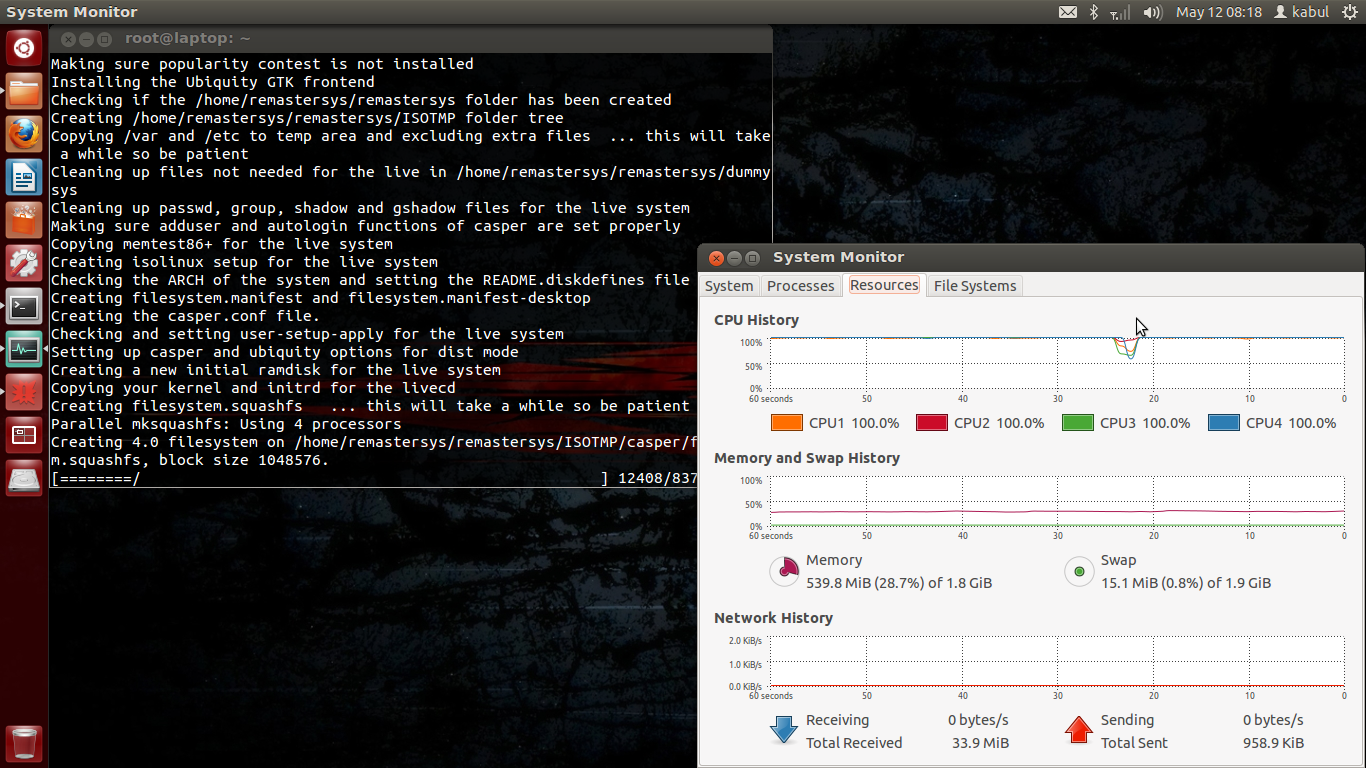Screen dimensions: 1366x768
Task: Launch LibreOffice Writer from the launcher
Action: click(x=24, y=178)
